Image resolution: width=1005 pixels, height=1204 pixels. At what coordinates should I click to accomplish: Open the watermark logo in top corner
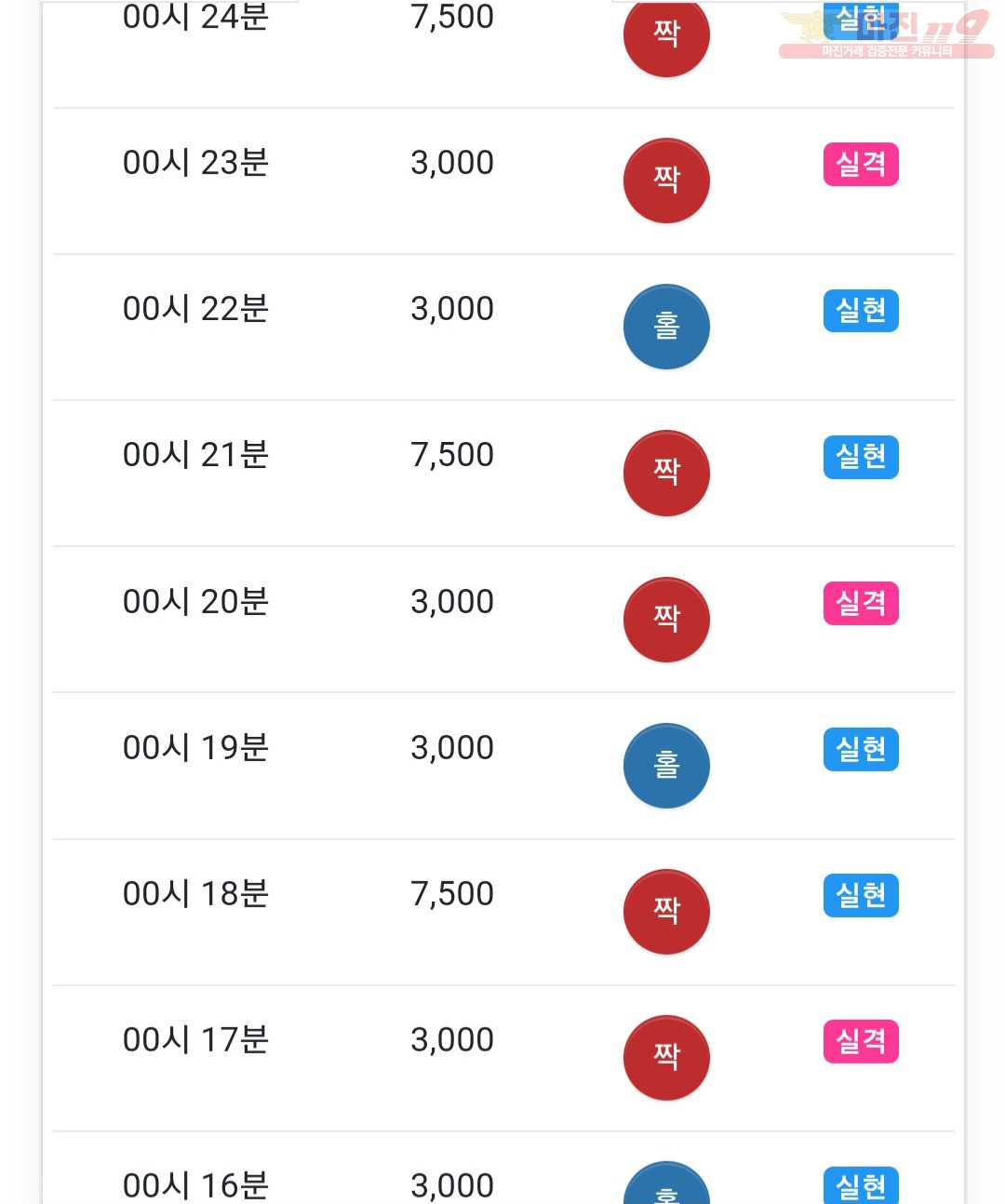click(887, 33)
